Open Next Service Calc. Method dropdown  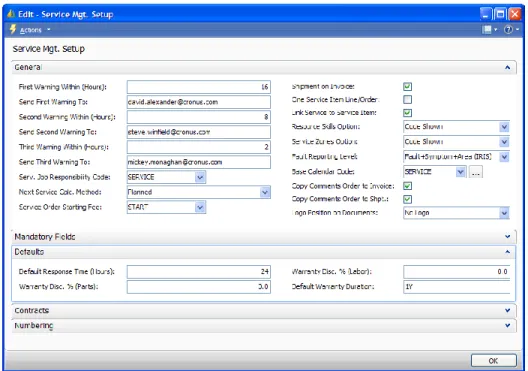(265, 192)
